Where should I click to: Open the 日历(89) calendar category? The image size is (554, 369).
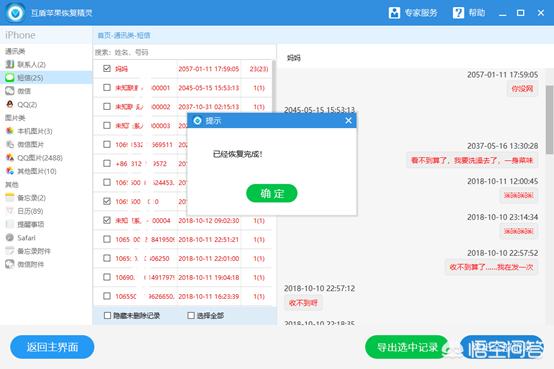click(x=30, y=211)
